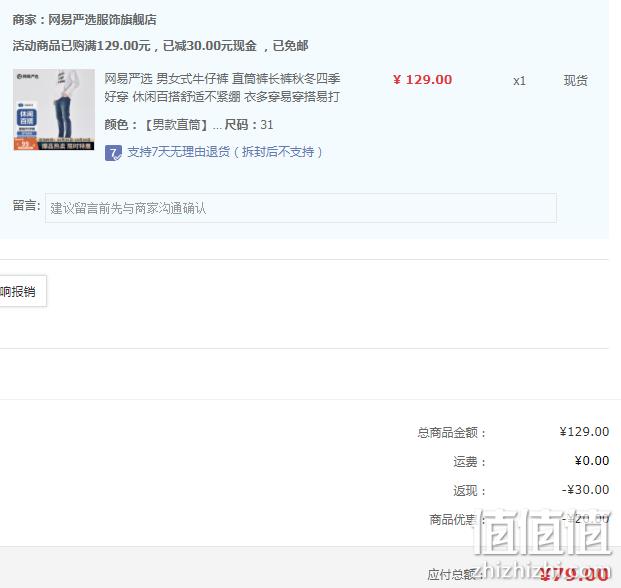Select the 返现 label
Viewport: 621px width, 588px height.
tap(469, 491)
